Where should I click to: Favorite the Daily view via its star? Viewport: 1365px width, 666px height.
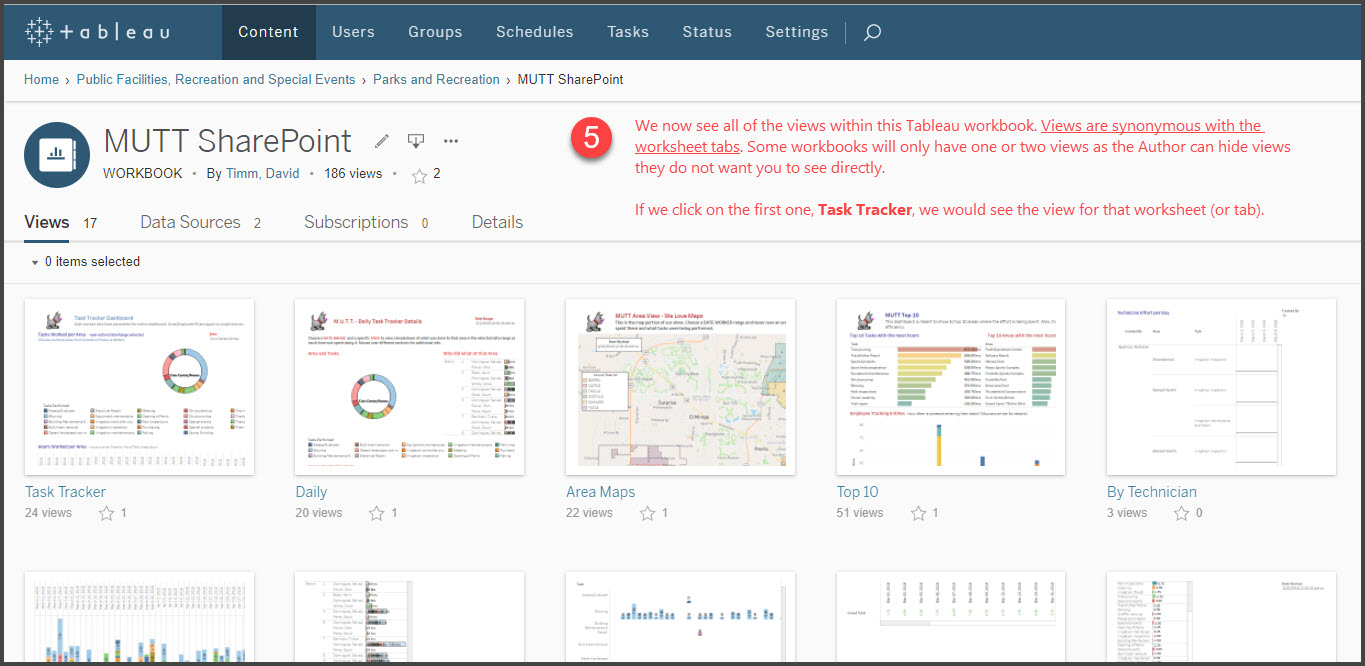pos(377,513)
